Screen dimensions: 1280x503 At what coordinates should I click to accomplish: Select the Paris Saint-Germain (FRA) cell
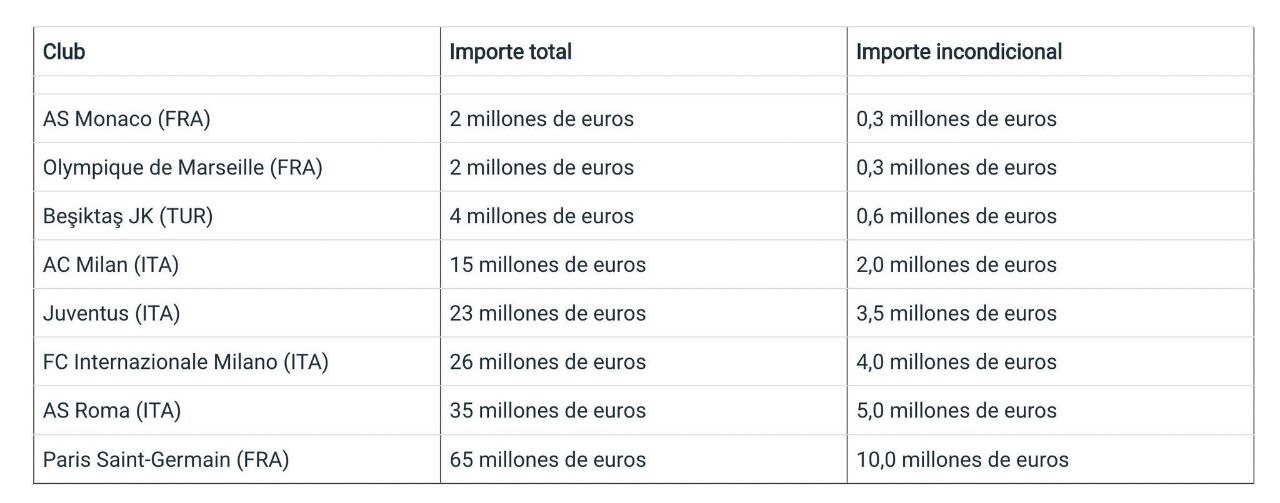tap(165, 460)
